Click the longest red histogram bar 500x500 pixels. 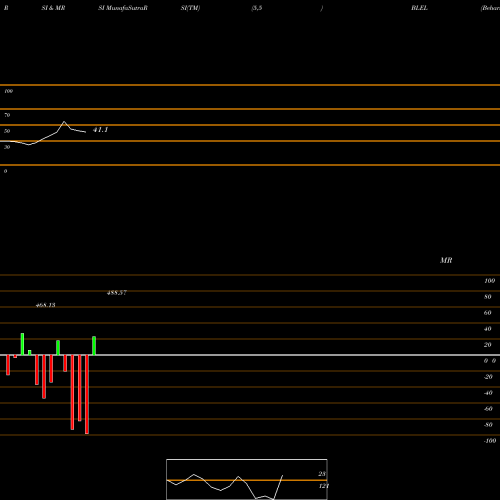pyautogui.click(x=87, y=394)
